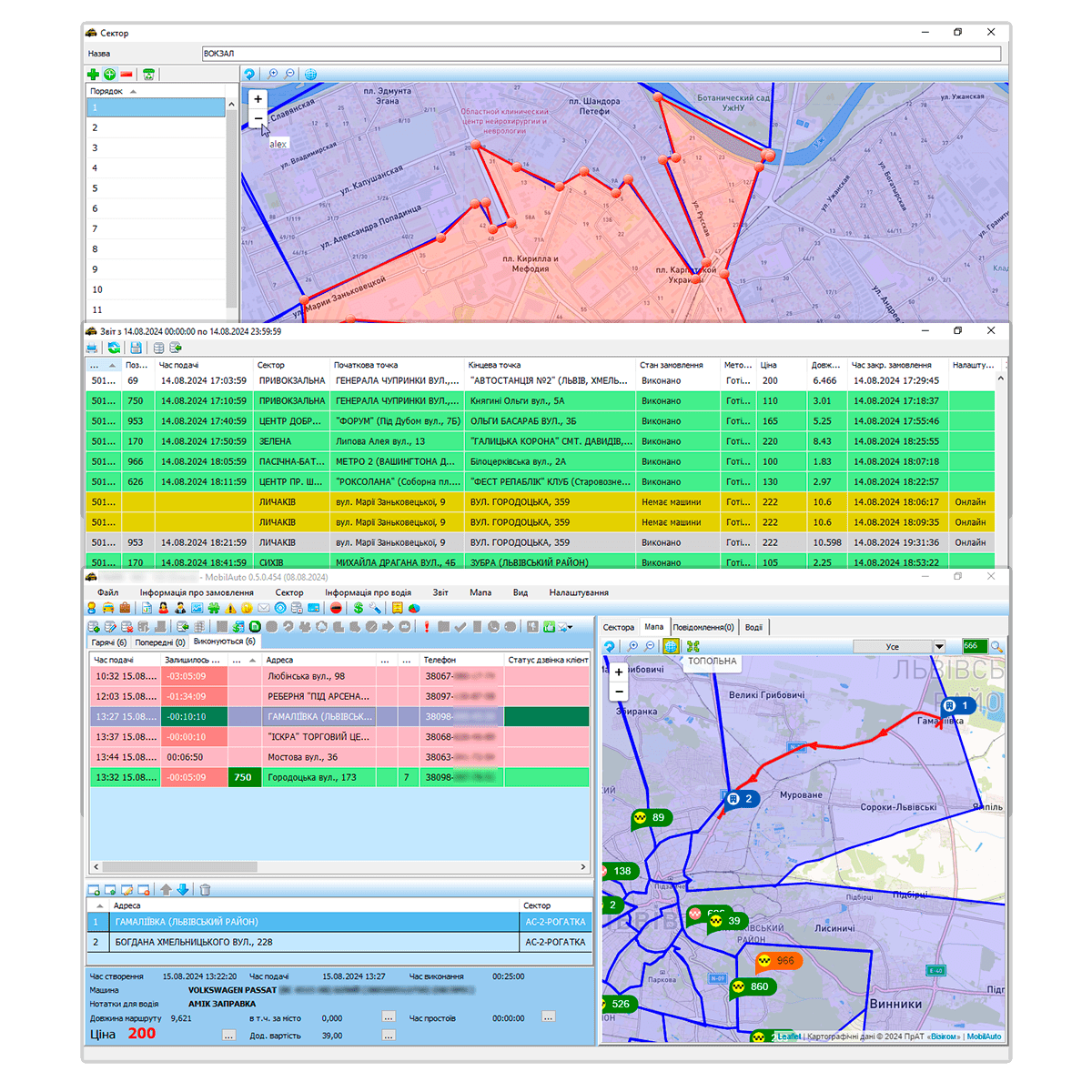1092x1092 pixels.
Task: Switch to the Гарячі (6) tab
Action: click(109, 642)
